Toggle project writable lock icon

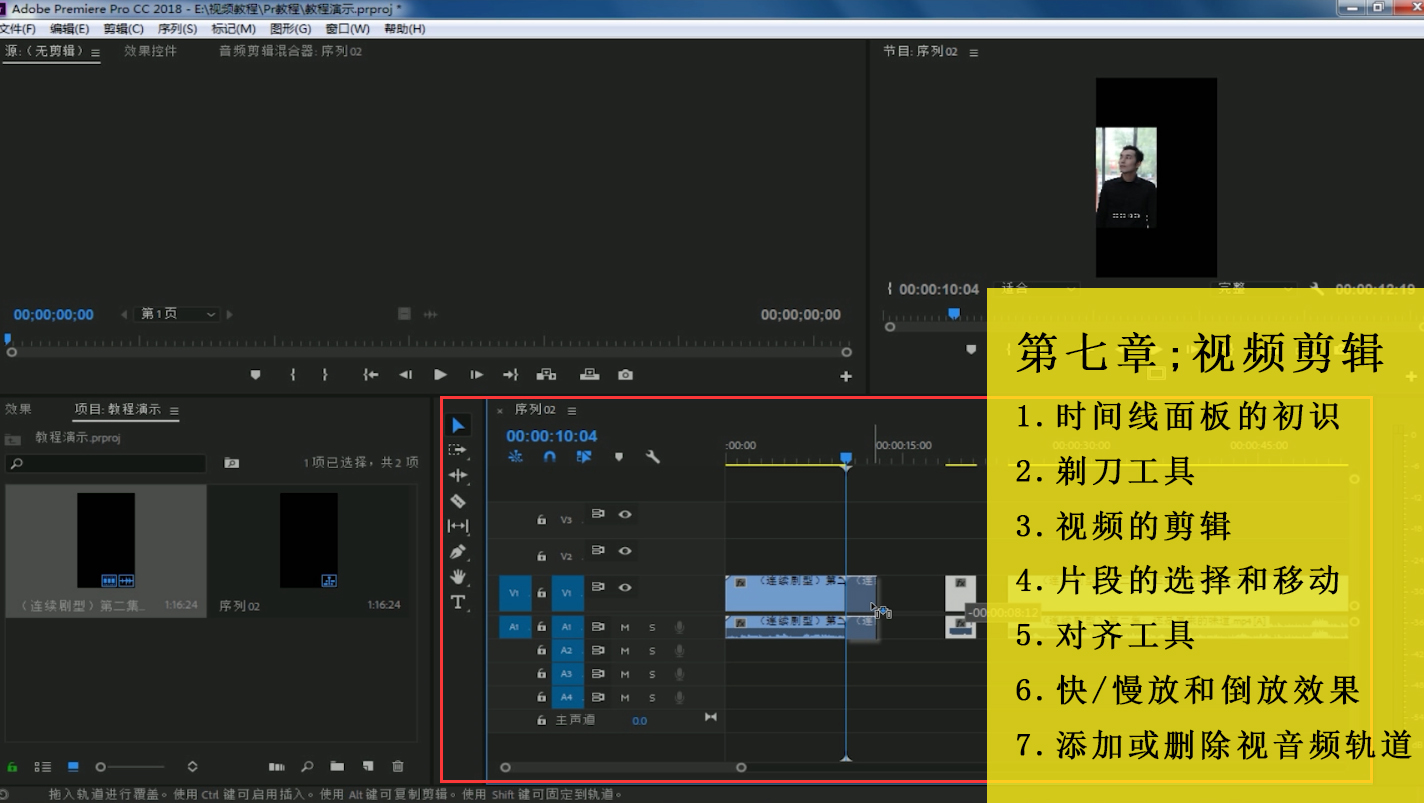pyautogui.click(x=12, y=767)
